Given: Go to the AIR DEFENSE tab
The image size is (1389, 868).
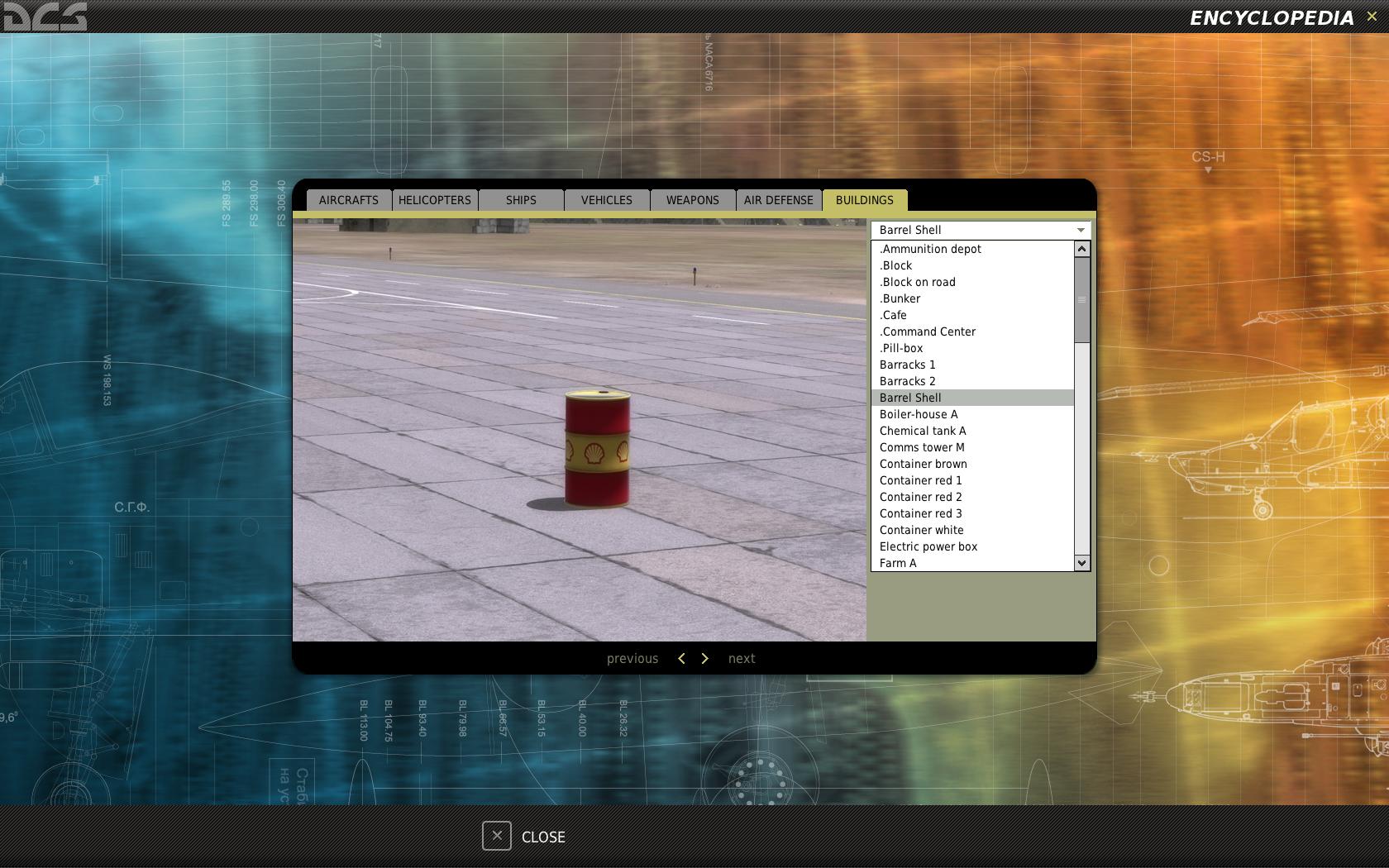Looking at the screenshot, I should click(779, 200).
